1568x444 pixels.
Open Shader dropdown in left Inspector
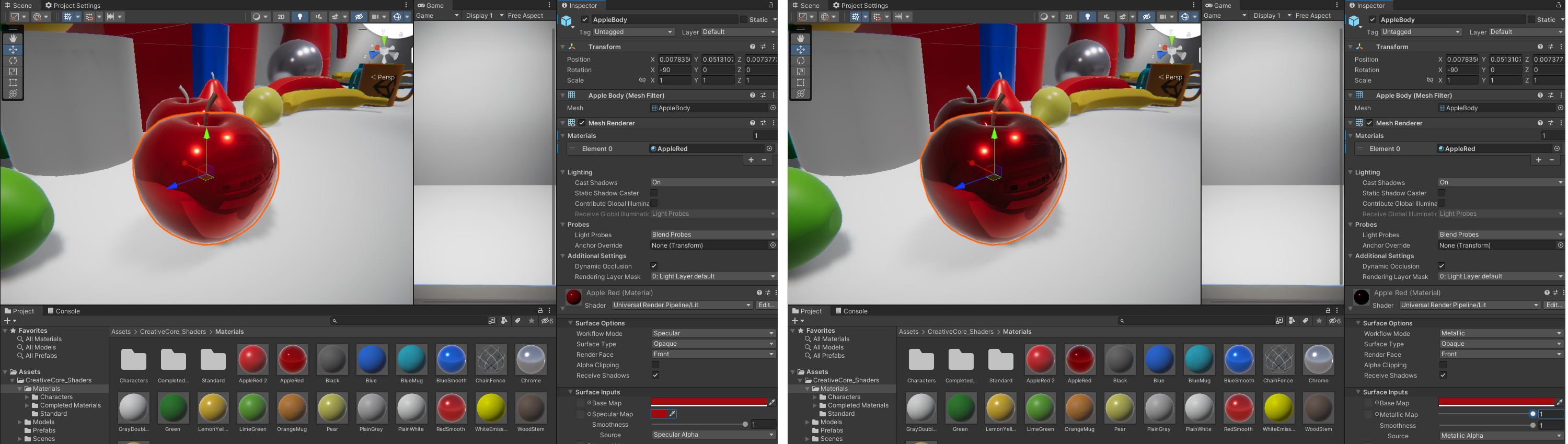click(x=683, y=305)
